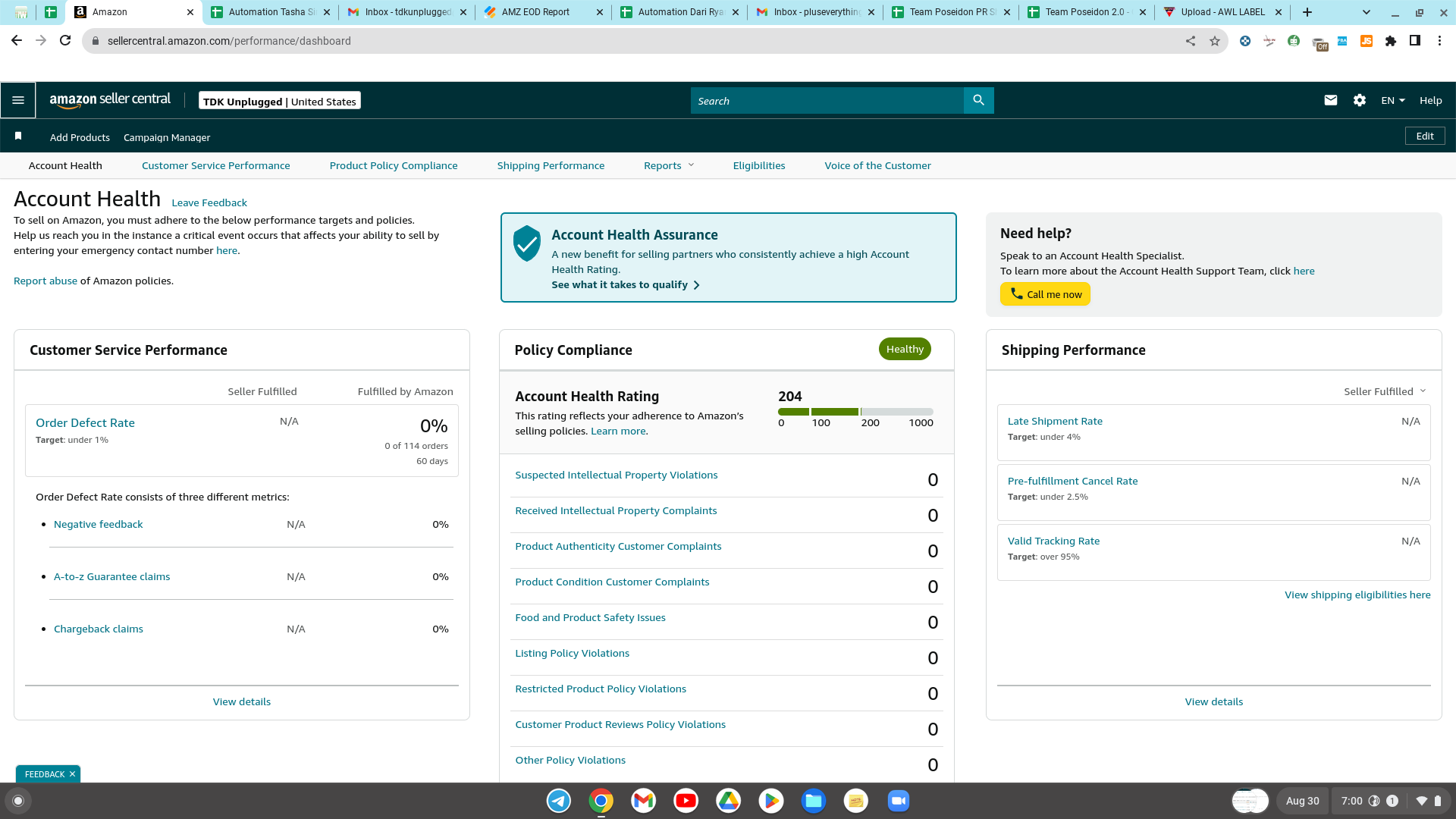Image resolution: width=1456 pixels, height=819 pixels.
Task: Click the search magnifier button
Action: click(978, 100)
